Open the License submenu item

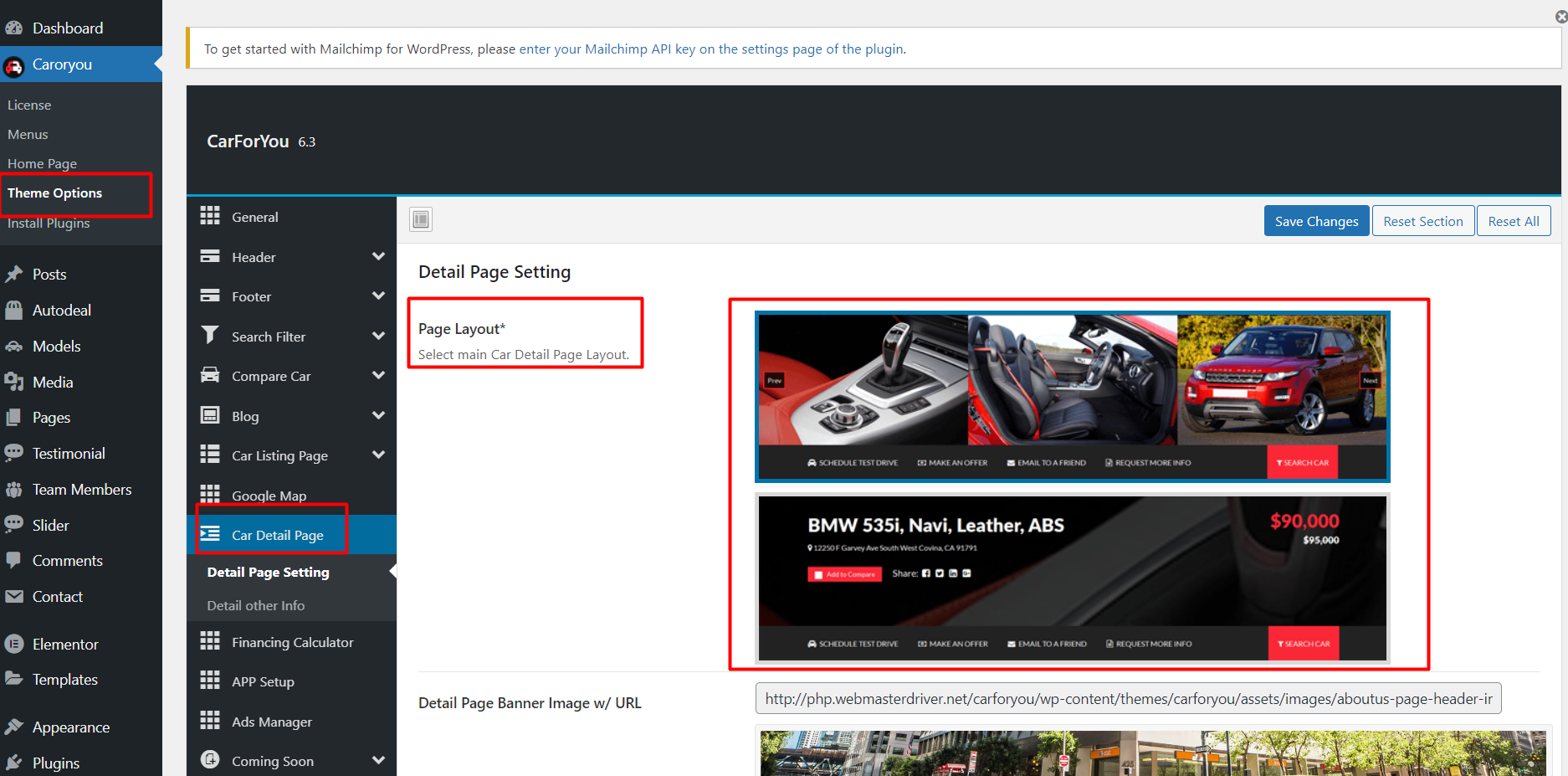click(x=29, y=105)
